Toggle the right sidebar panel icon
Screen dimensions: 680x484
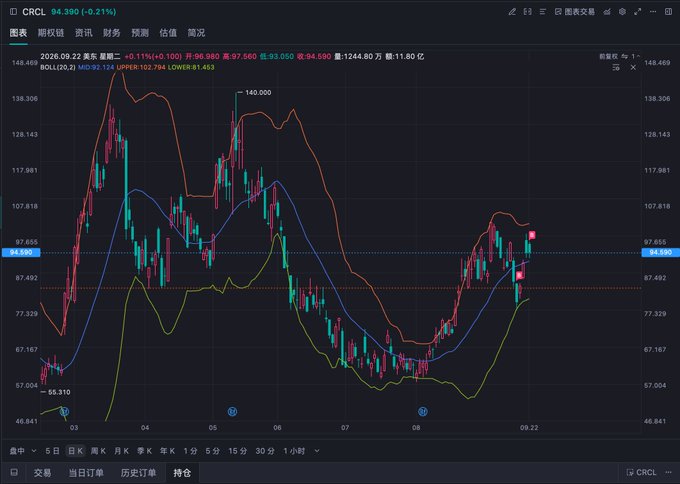pyautogui.click(x=668, y=12)
